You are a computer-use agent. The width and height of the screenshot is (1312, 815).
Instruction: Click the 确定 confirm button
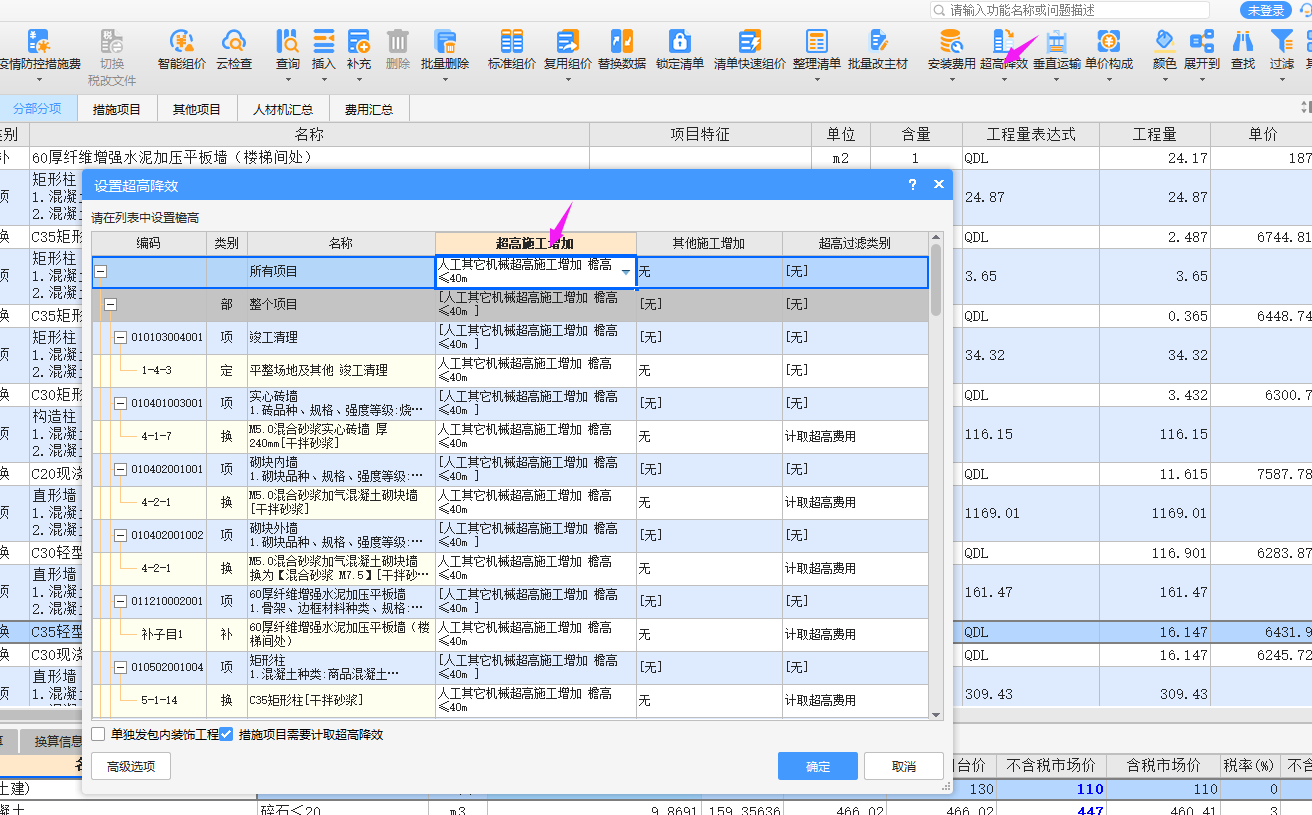point(818,766)
